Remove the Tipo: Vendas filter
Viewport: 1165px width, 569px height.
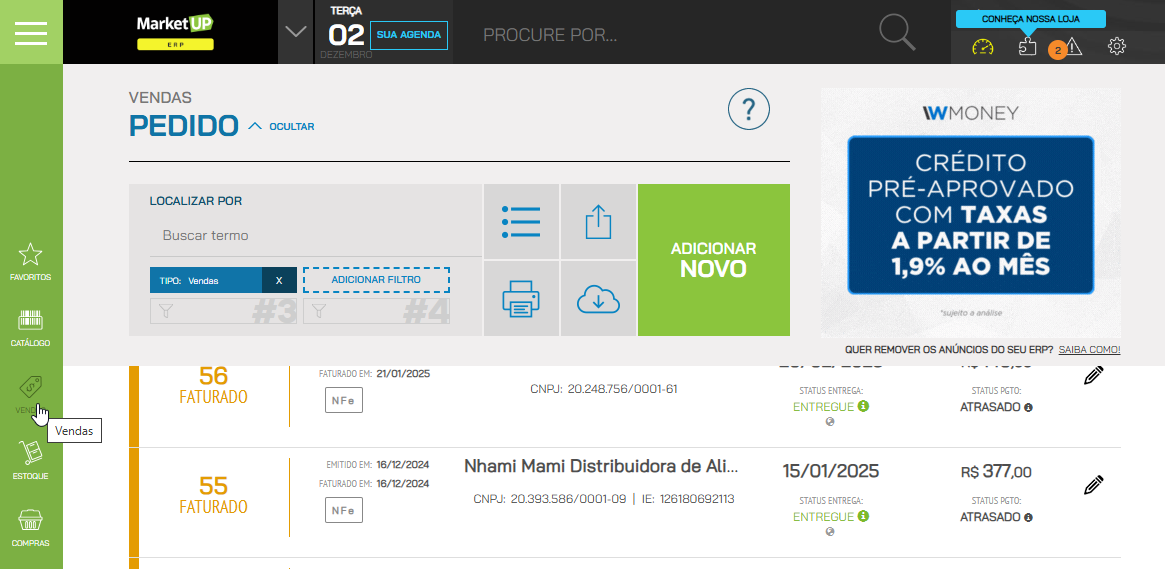click(x=279, y=281)
